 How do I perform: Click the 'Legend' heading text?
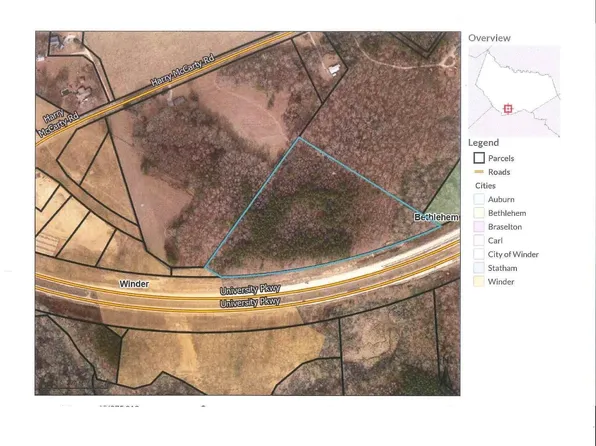[x=483, y=143]
